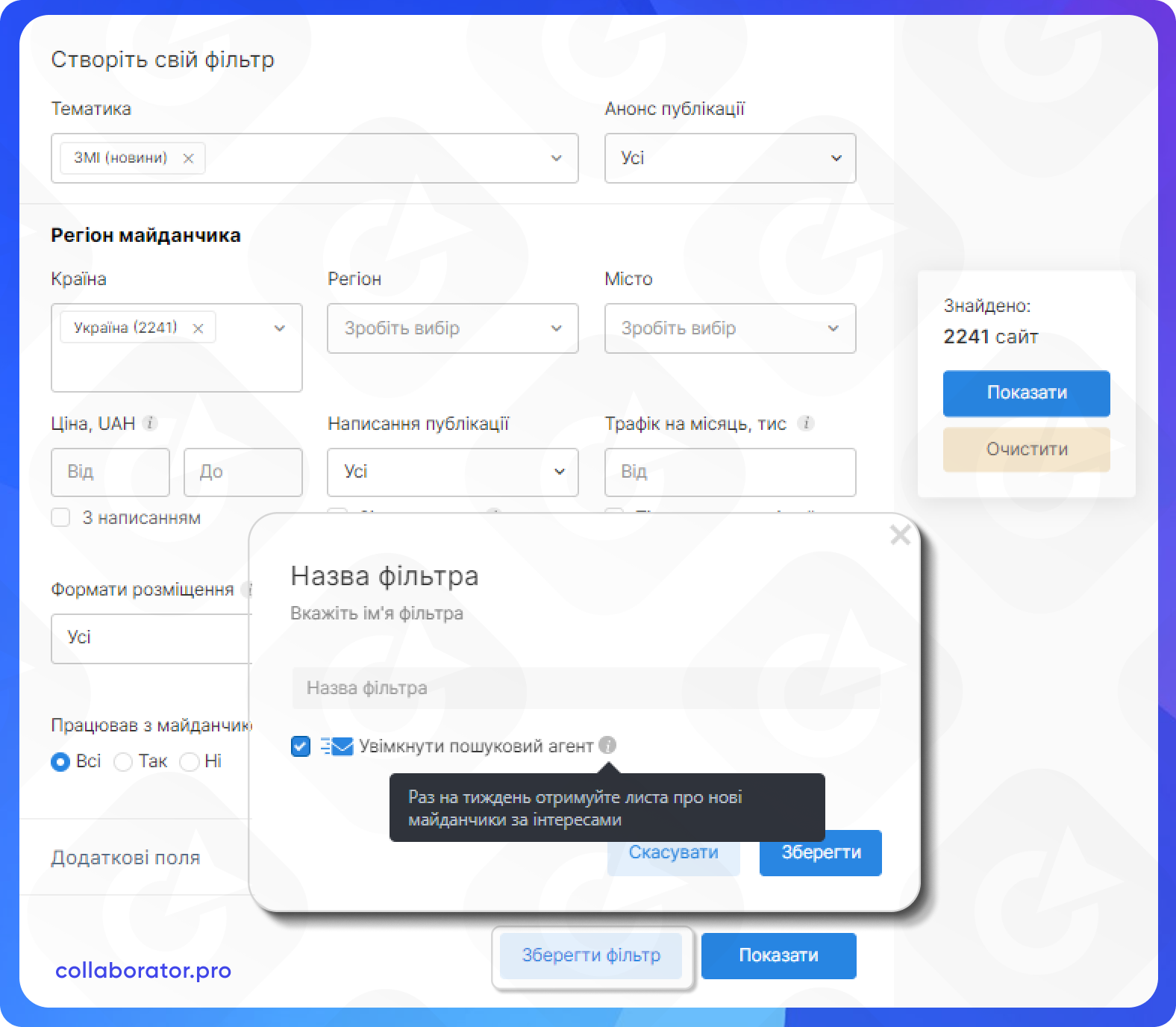Remove the Україна (2241) country tag
1176x1027 pixels.
click(x=198, y=328)
